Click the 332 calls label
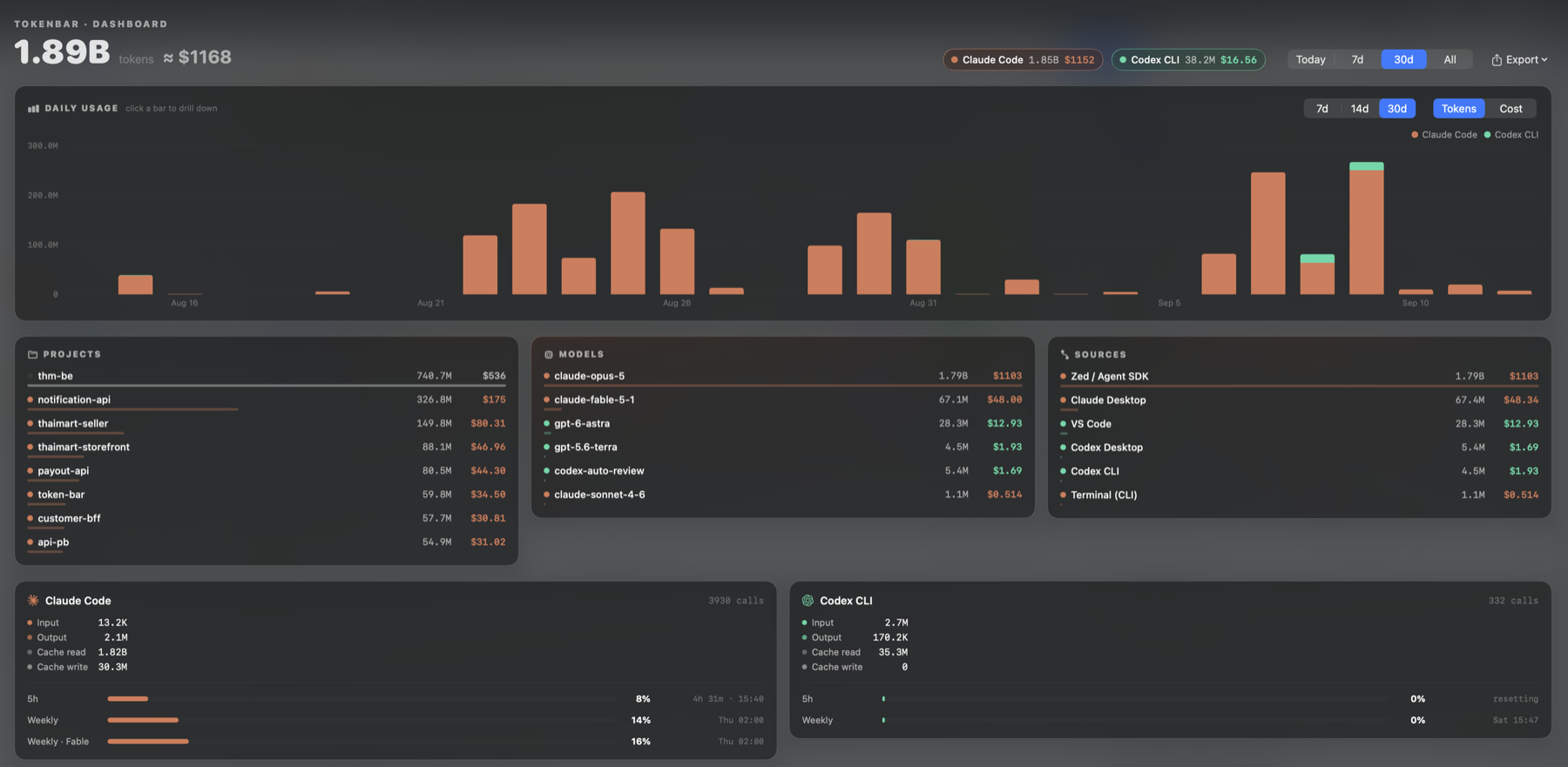The width and height of the screenshot is (1568, 767). (x=1513, y=601)
